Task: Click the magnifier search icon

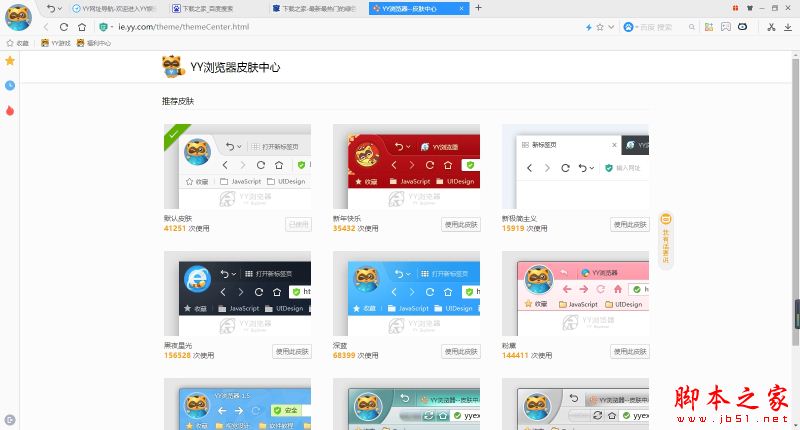Action: point(692,27)
